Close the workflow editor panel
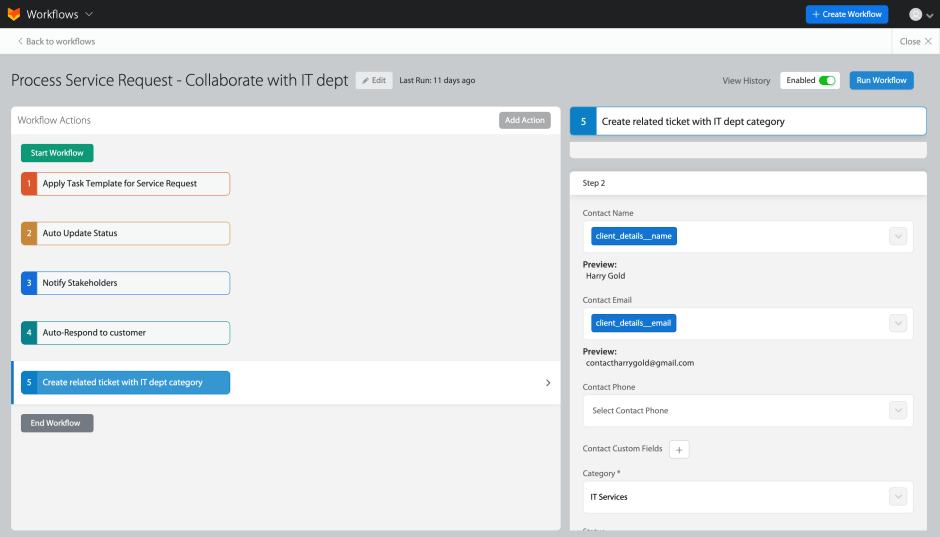Image resolution: width=940 pixels, height=537 pixels. 915,41
